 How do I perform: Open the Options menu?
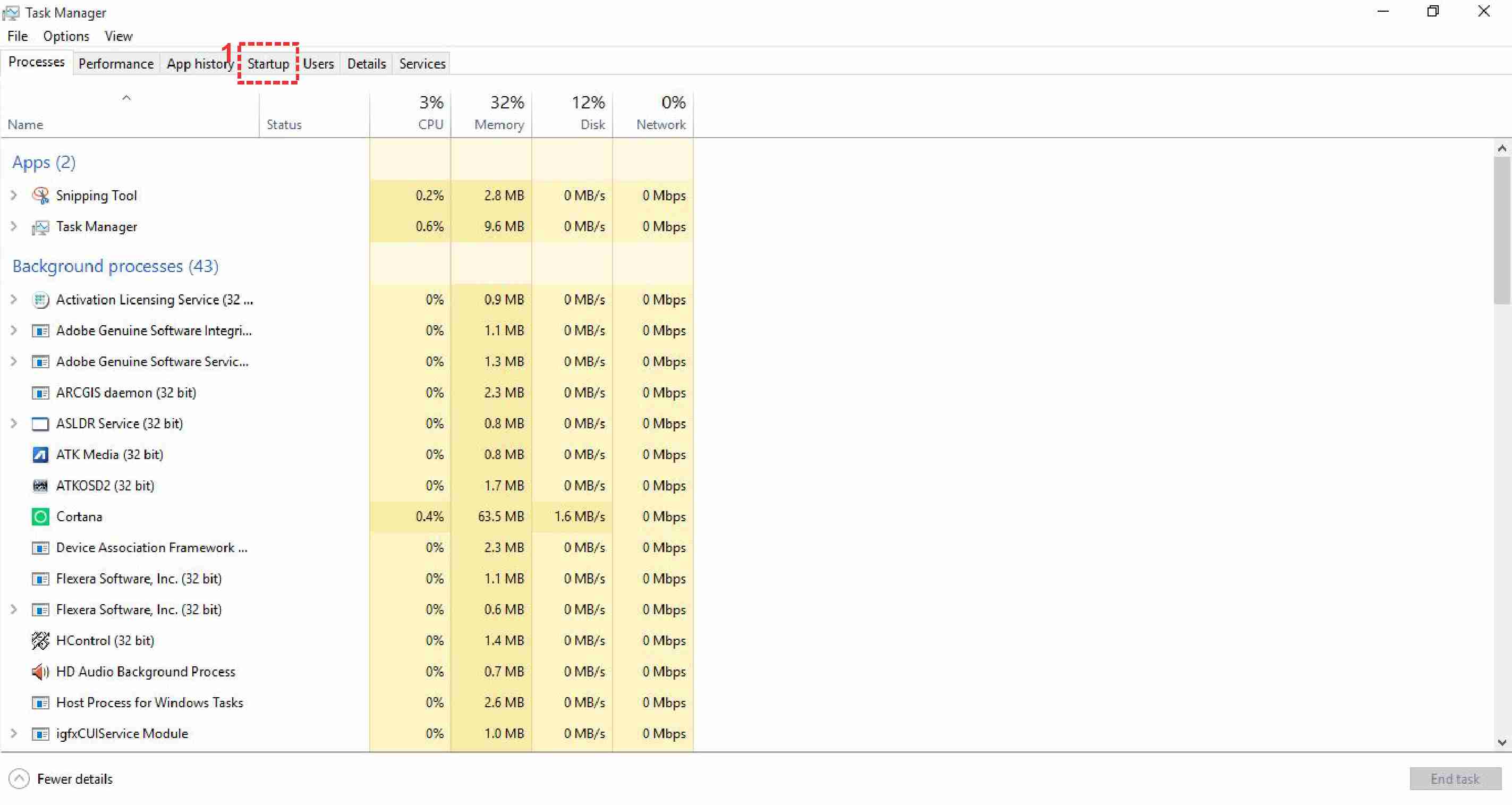[66, 37]
